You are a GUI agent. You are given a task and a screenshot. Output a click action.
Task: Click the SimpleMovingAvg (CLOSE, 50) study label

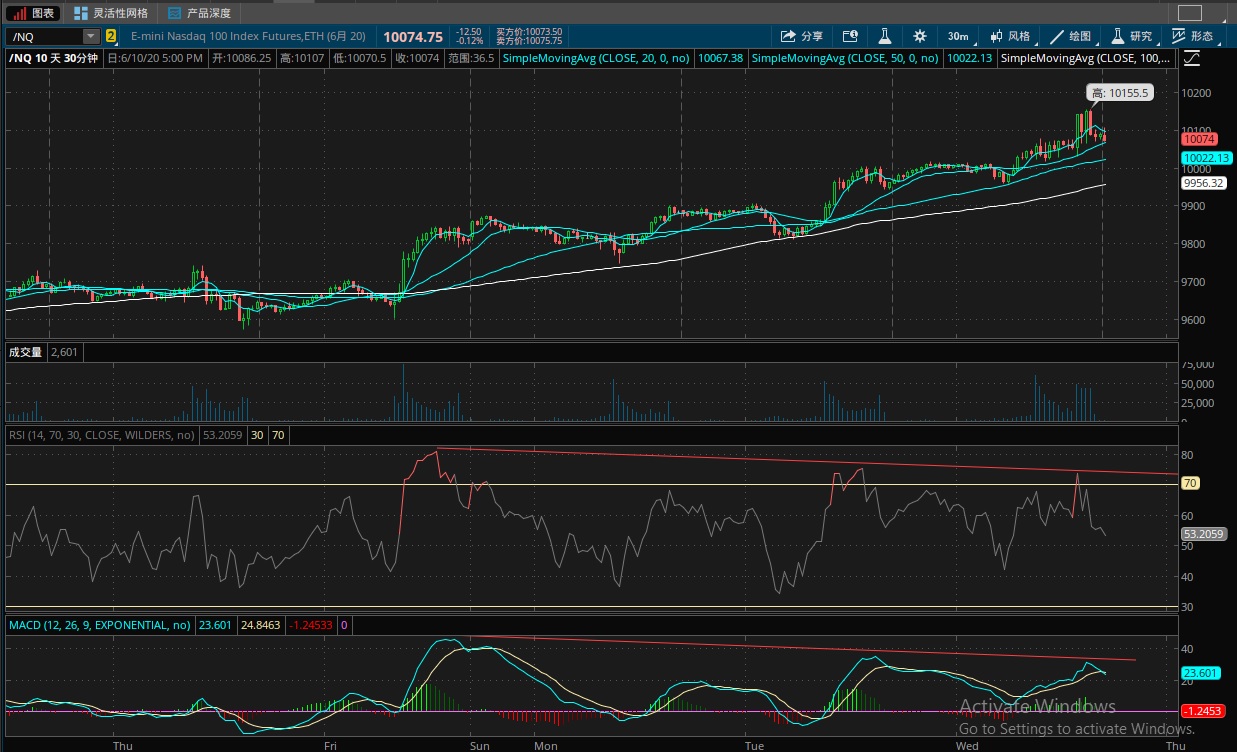pos(845,58)
